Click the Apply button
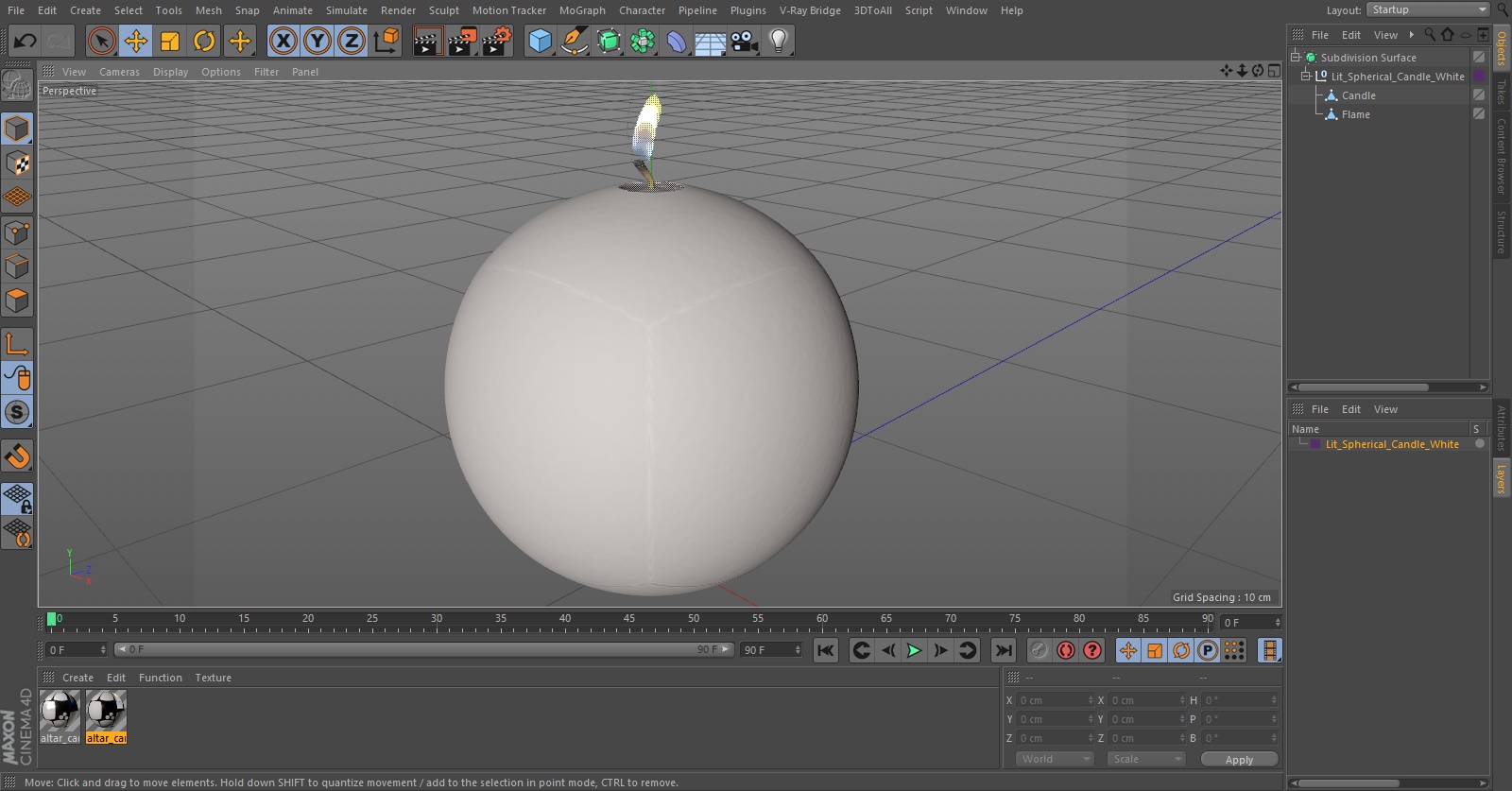Viewport: 1512px width, 791px height. [1239, 759]
